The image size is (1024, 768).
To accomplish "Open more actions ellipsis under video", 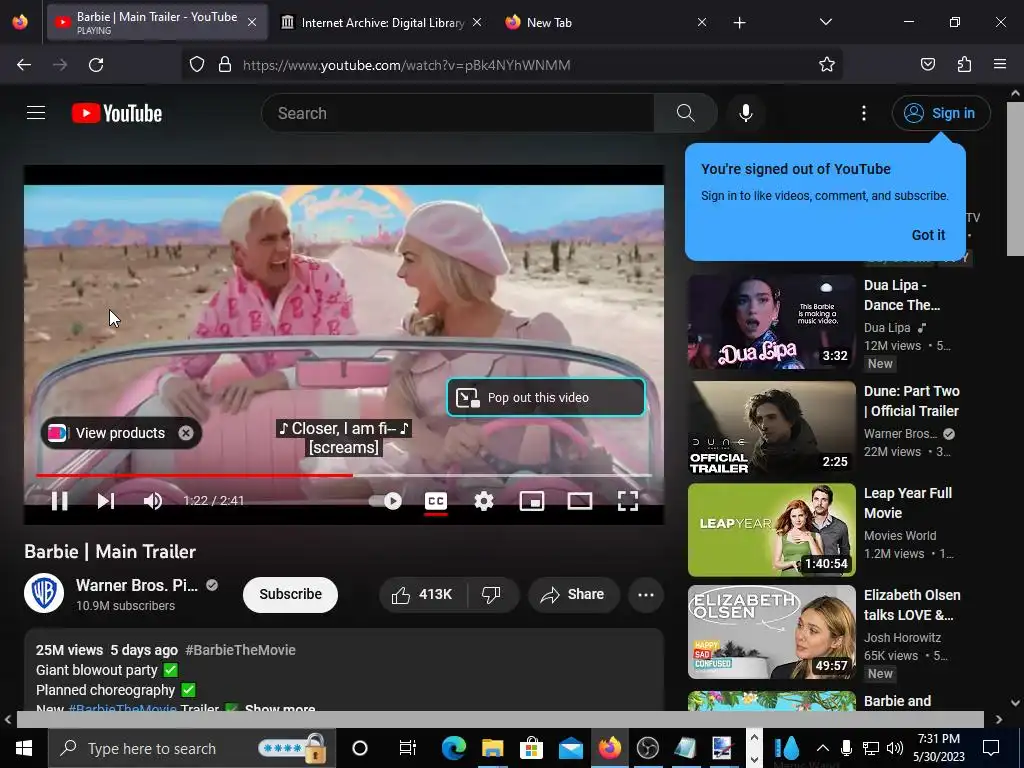I will [x=646, y=594].
